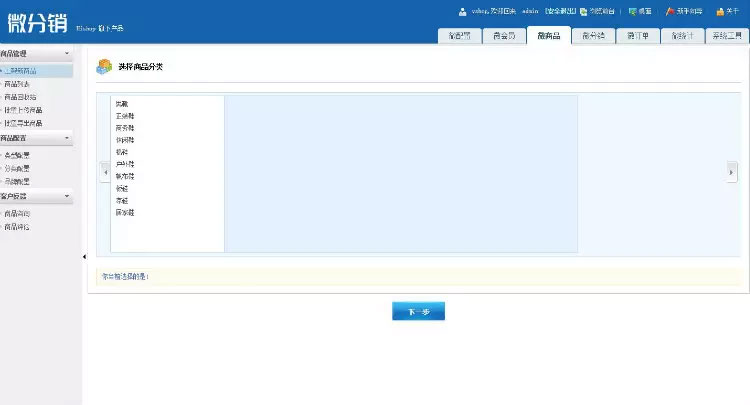This screenshot has width=750, height=405.
Task: Open 商品评论 in the sidebar
Action: pos(17,227)
